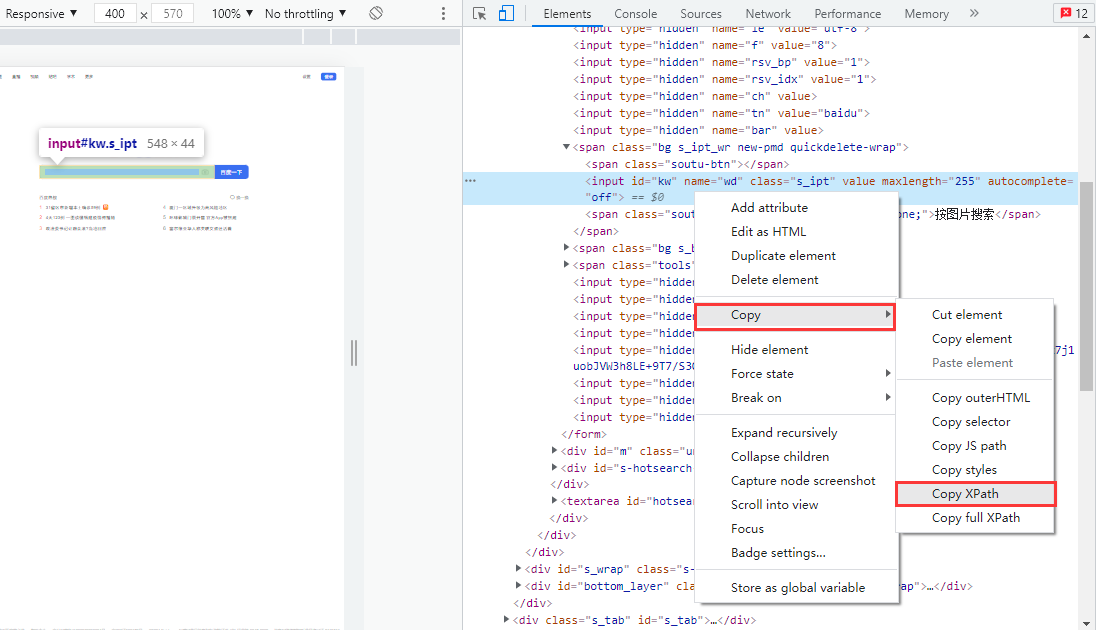Viewport: 1096px width, 630px height.
Task: Click the viewport height field showing 570
Action: coord(173,13)
